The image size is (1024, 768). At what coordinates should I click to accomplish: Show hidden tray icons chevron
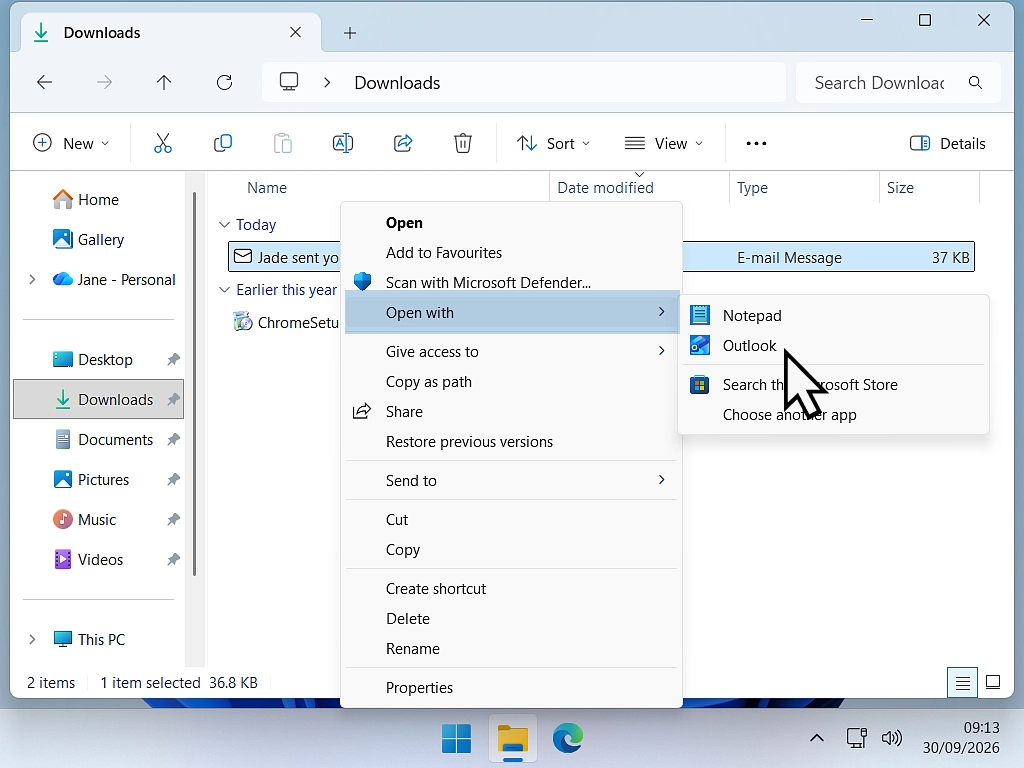816,739
